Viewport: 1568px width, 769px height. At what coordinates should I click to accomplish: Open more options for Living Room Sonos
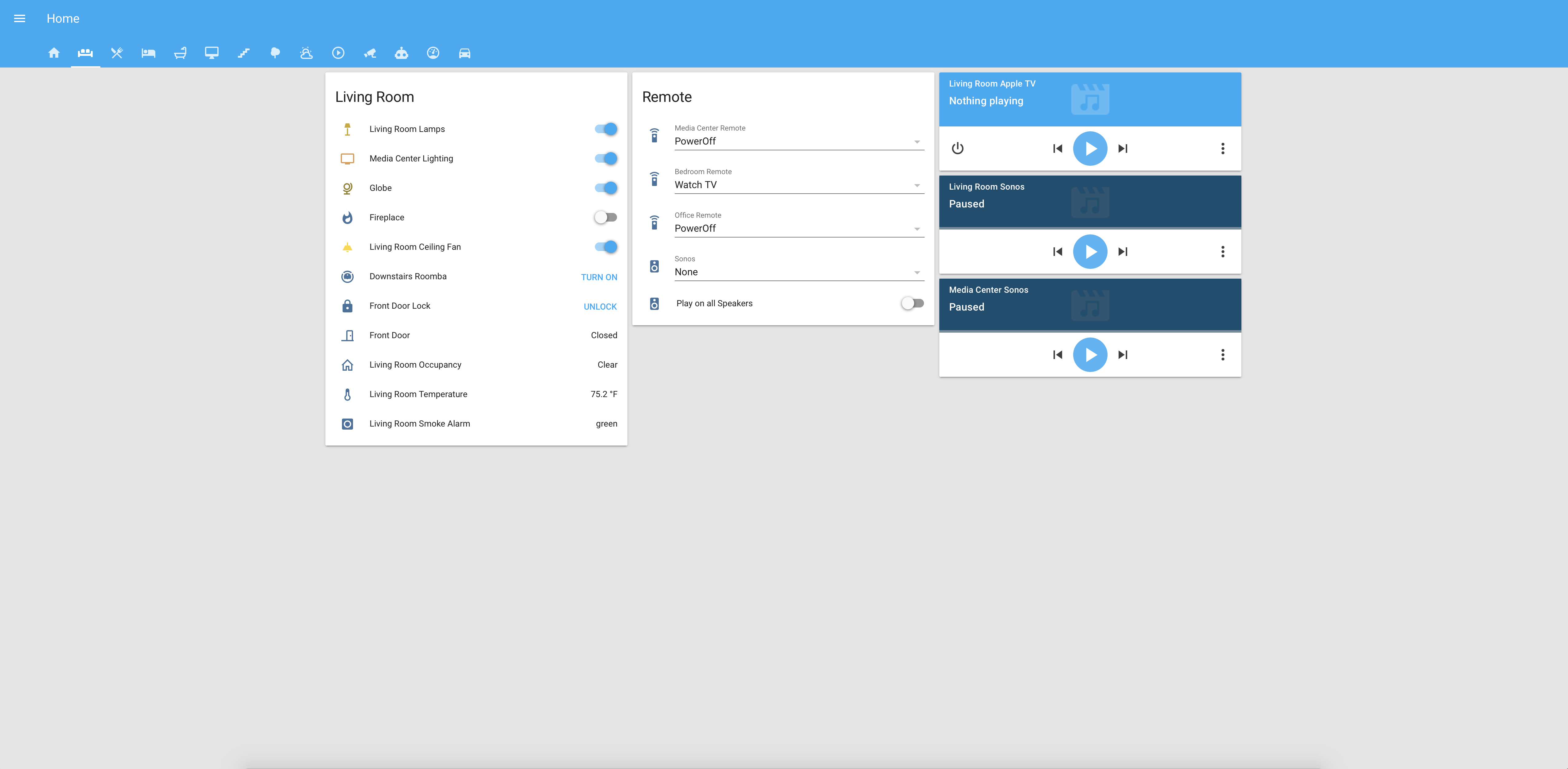pyautogui.click(x=1222, y=252)
